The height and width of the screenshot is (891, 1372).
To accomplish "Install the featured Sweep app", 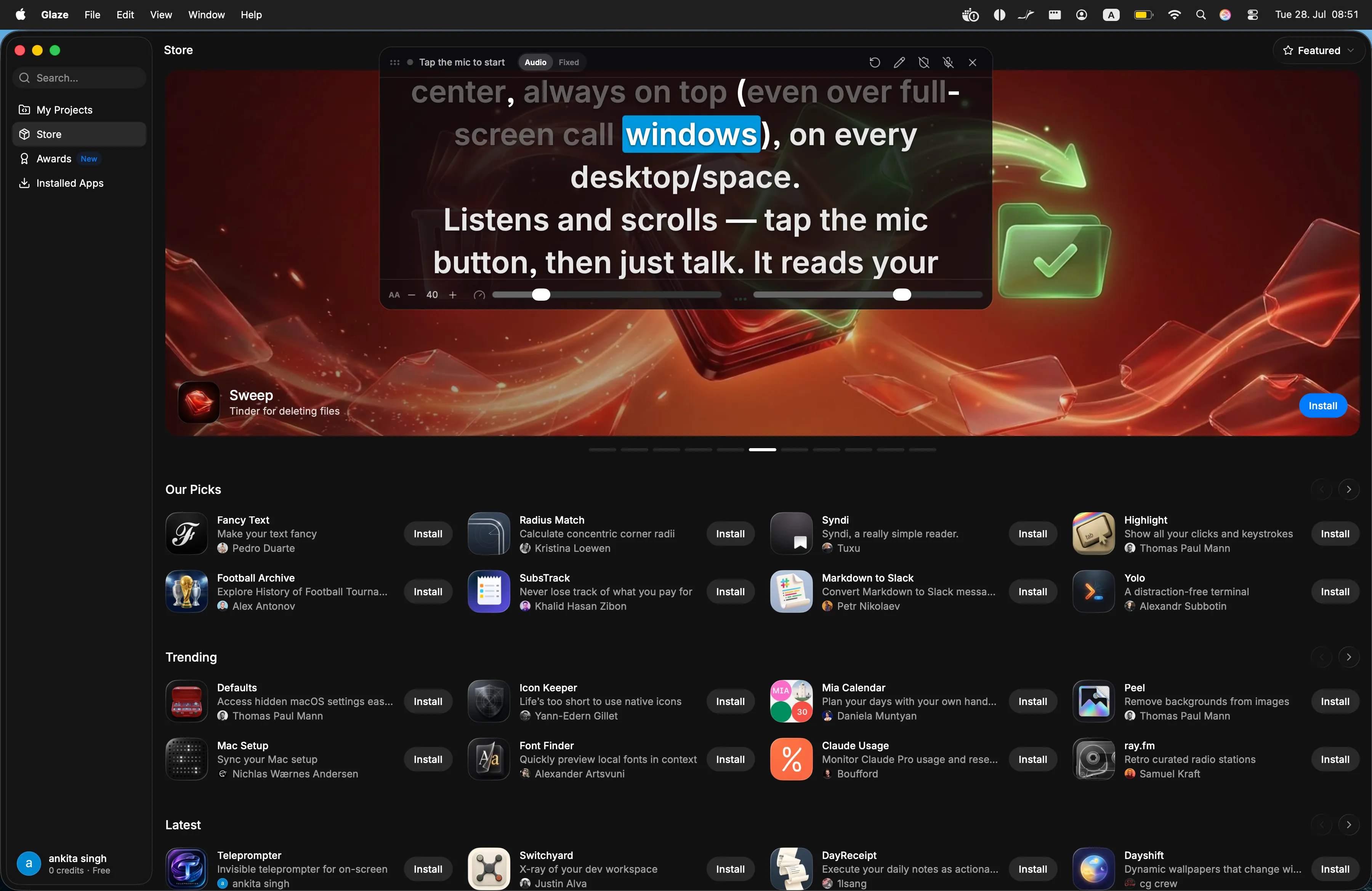I will (1322, 406).
